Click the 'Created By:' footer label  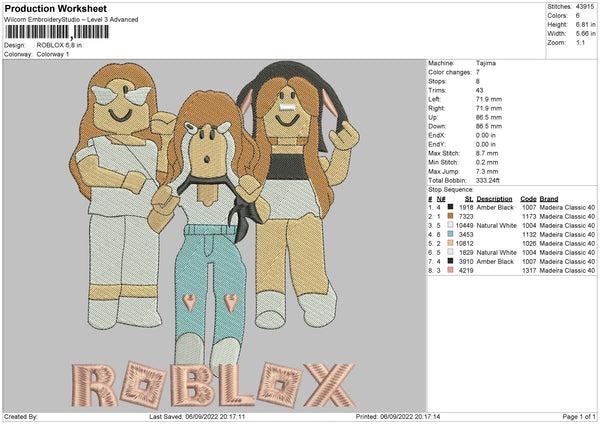tap(21, 416)
